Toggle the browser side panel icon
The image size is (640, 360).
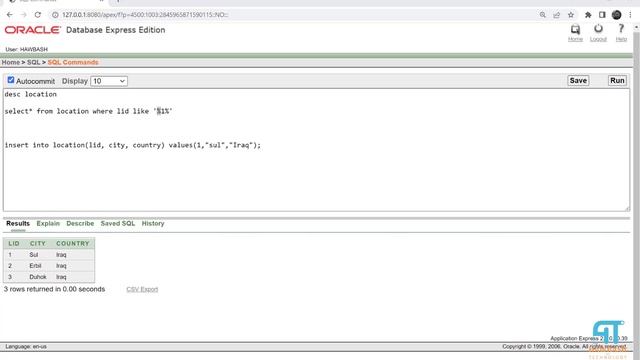(602, 15)
